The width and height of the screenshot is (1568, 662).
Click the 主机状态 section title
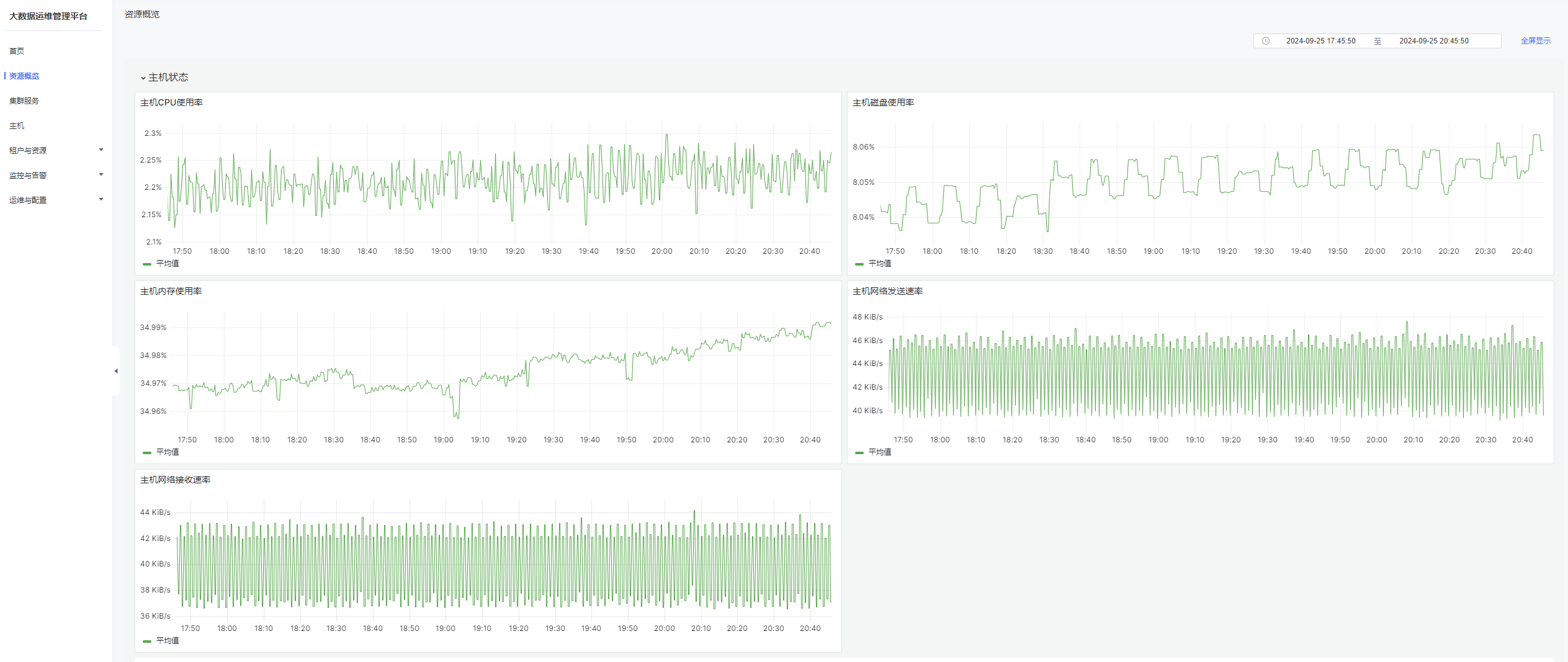(168, 78)
